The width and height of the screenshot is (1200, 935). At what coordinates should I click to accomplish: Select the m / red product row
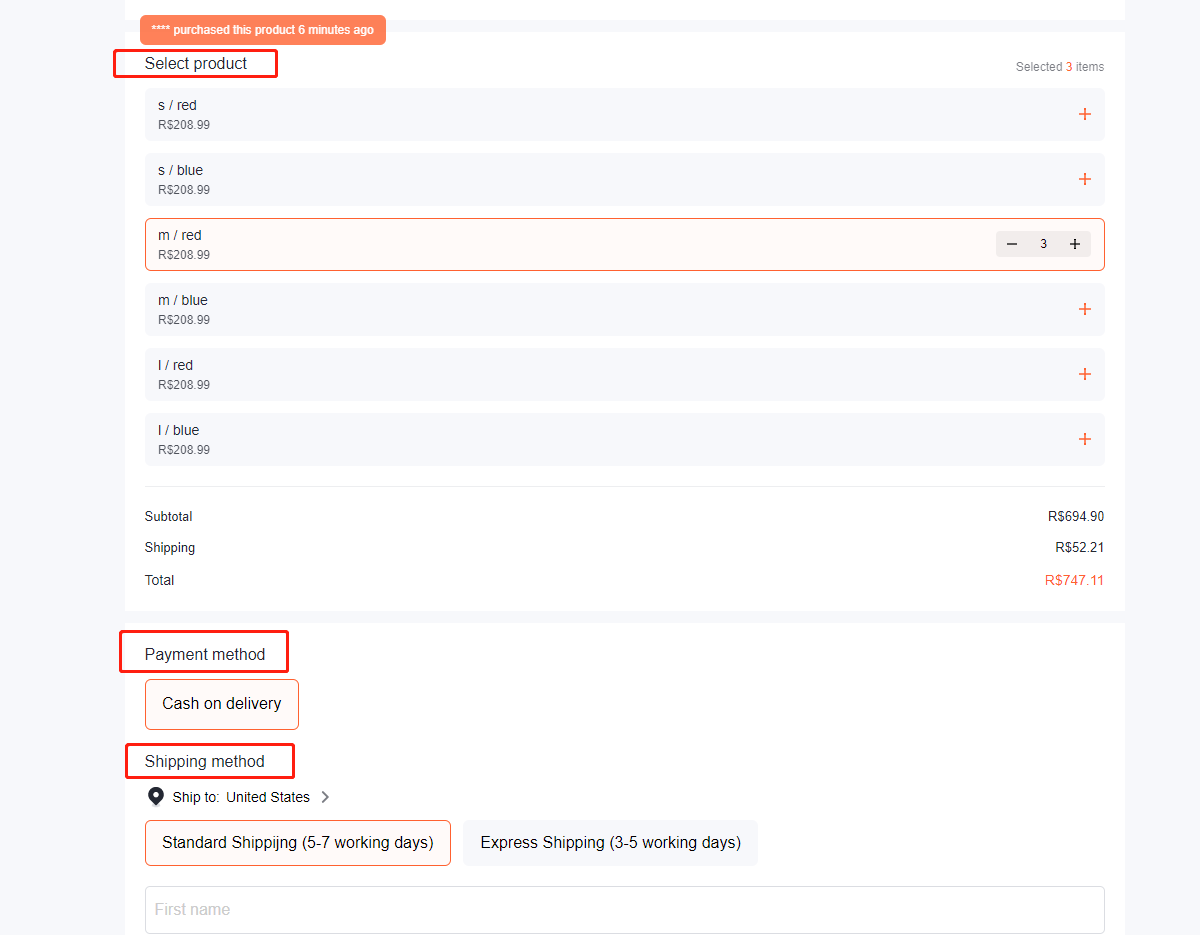[x=500, y=244]
